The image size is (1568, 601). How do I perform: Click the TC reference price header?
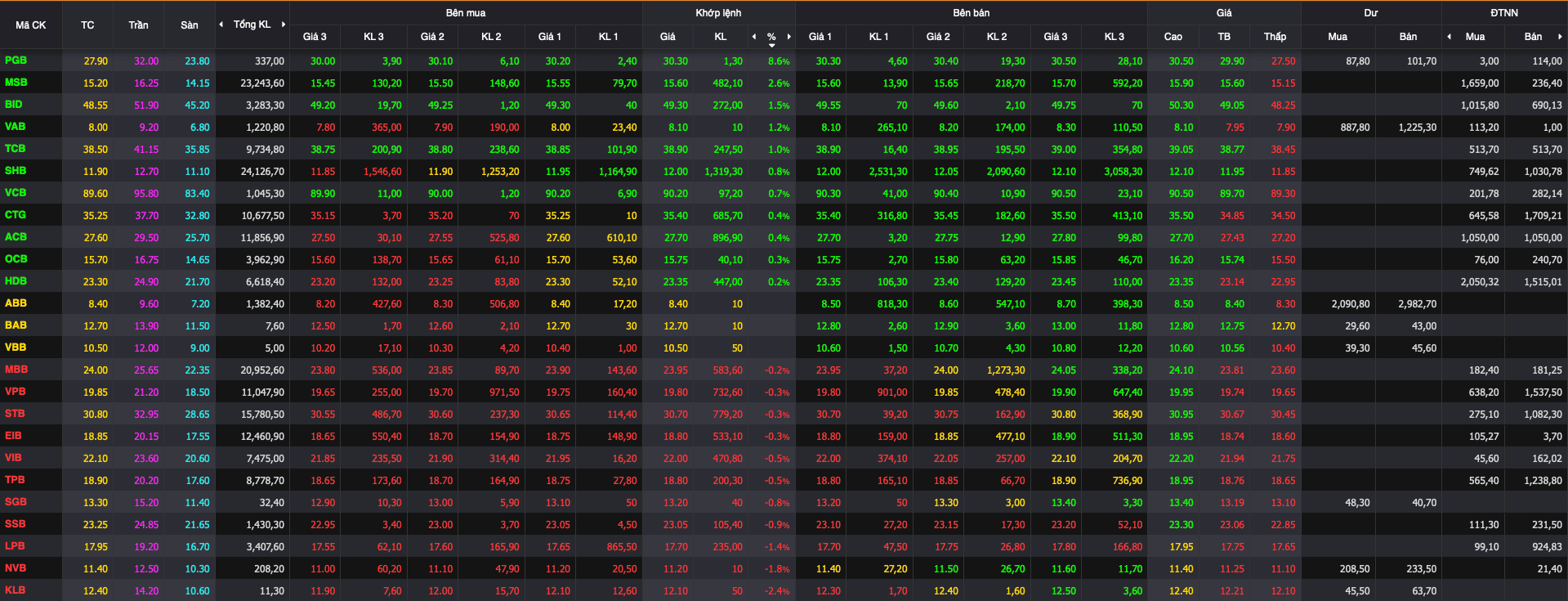[x=87, y=25]
